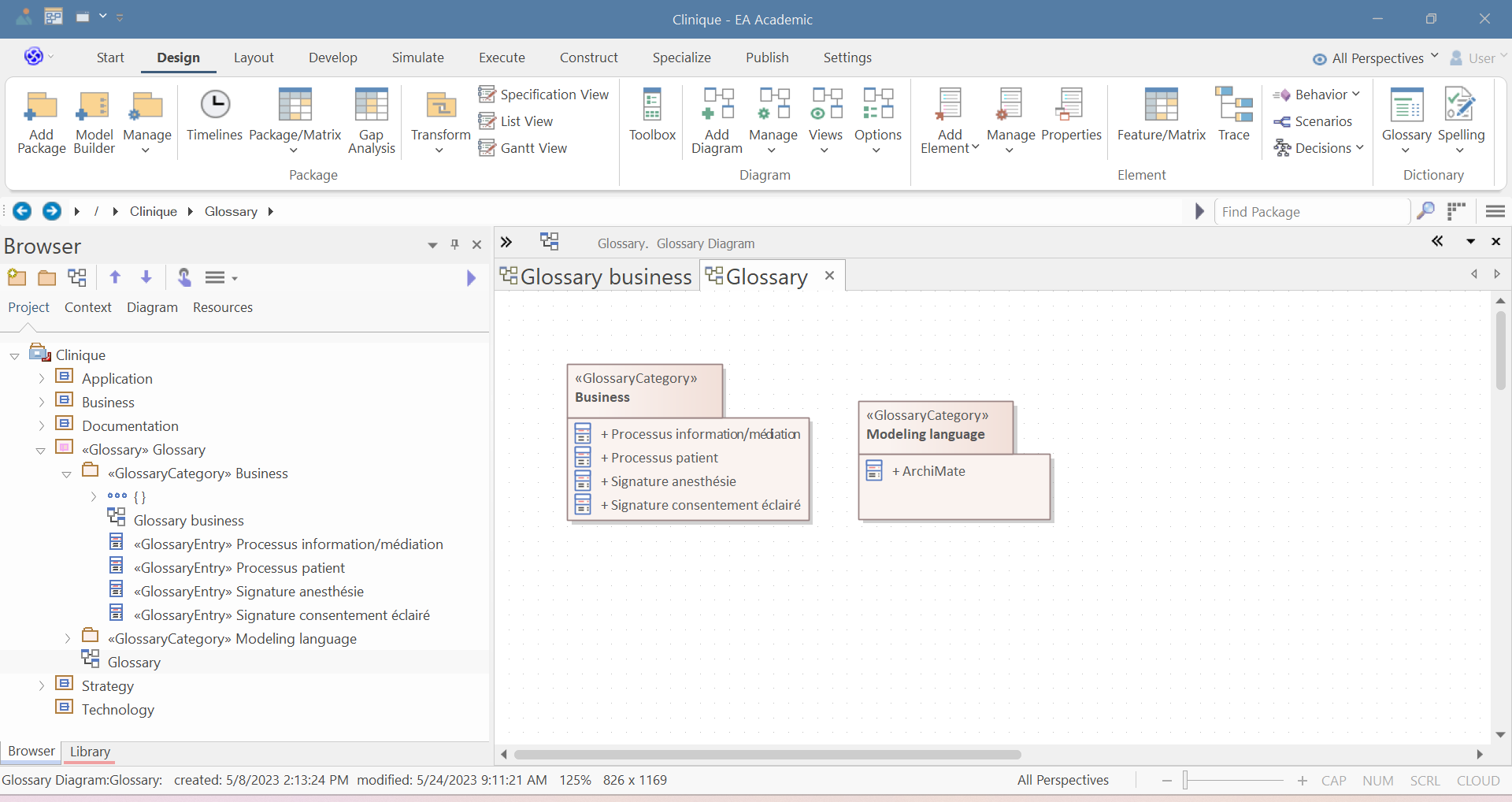Click the Find Package input field
1512x802 pixels.
point(1312,212)
